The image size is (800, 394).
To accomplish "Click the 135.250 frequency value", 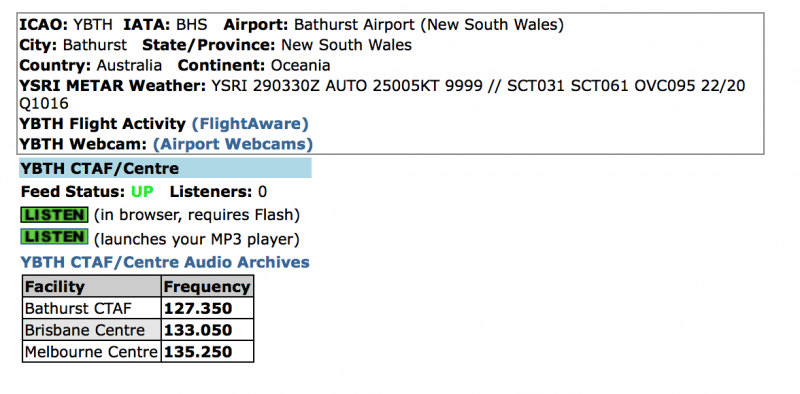I will (198, 352).
